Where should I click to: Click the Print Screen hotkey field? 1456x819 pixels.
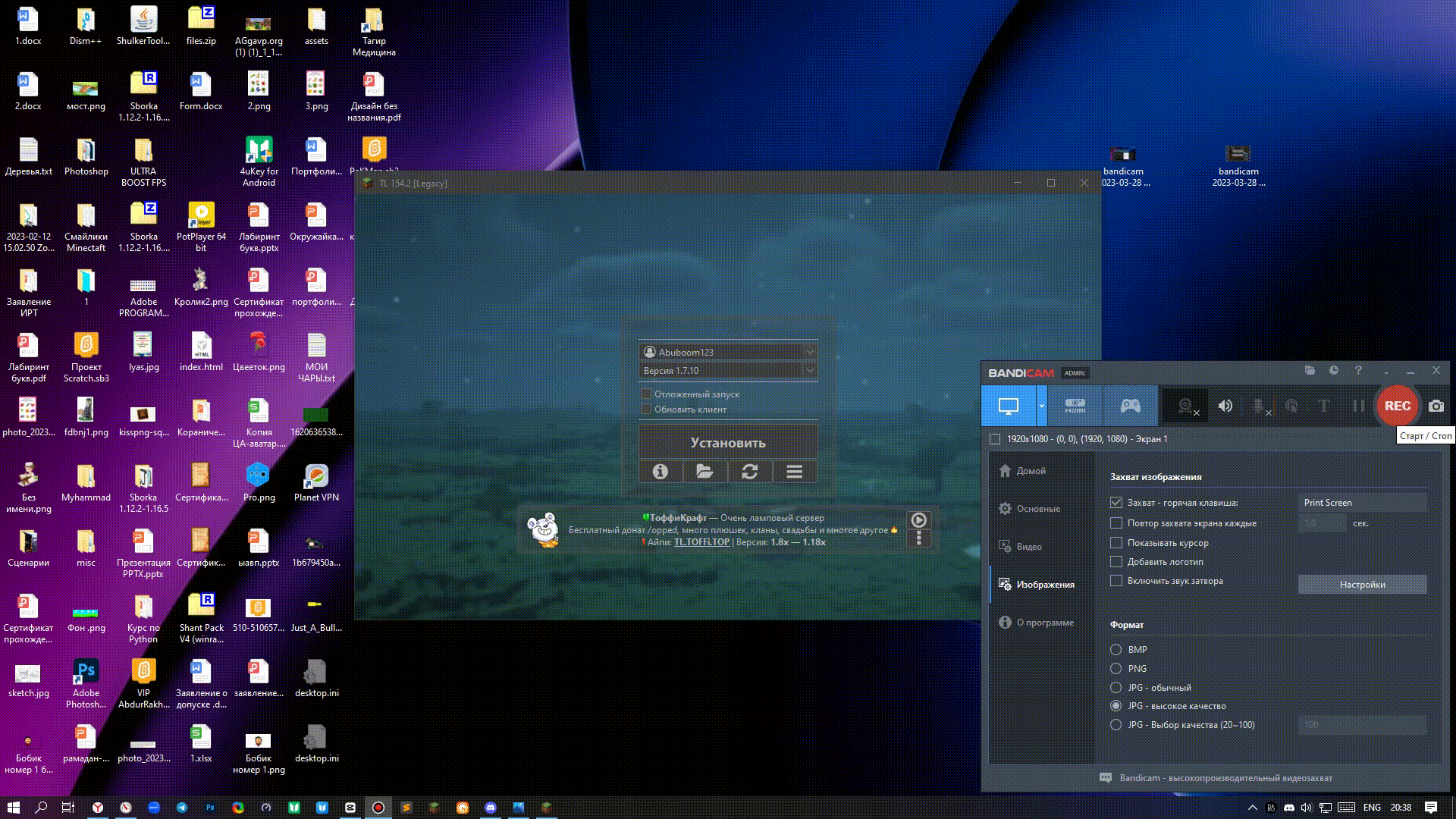point(1362,502)
